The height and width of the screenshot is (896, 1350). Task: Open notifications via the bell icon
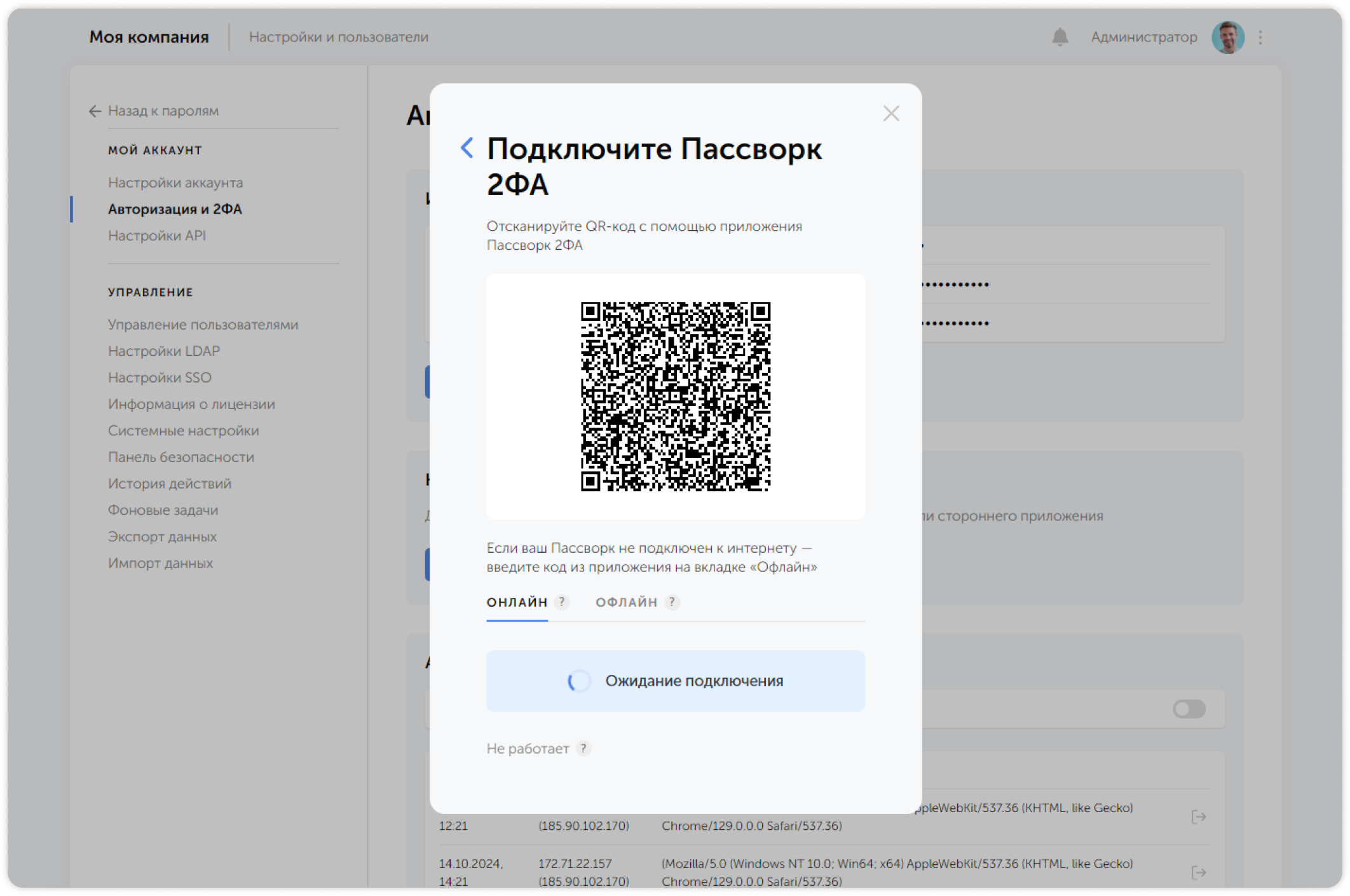click(x=1059, y=36)
